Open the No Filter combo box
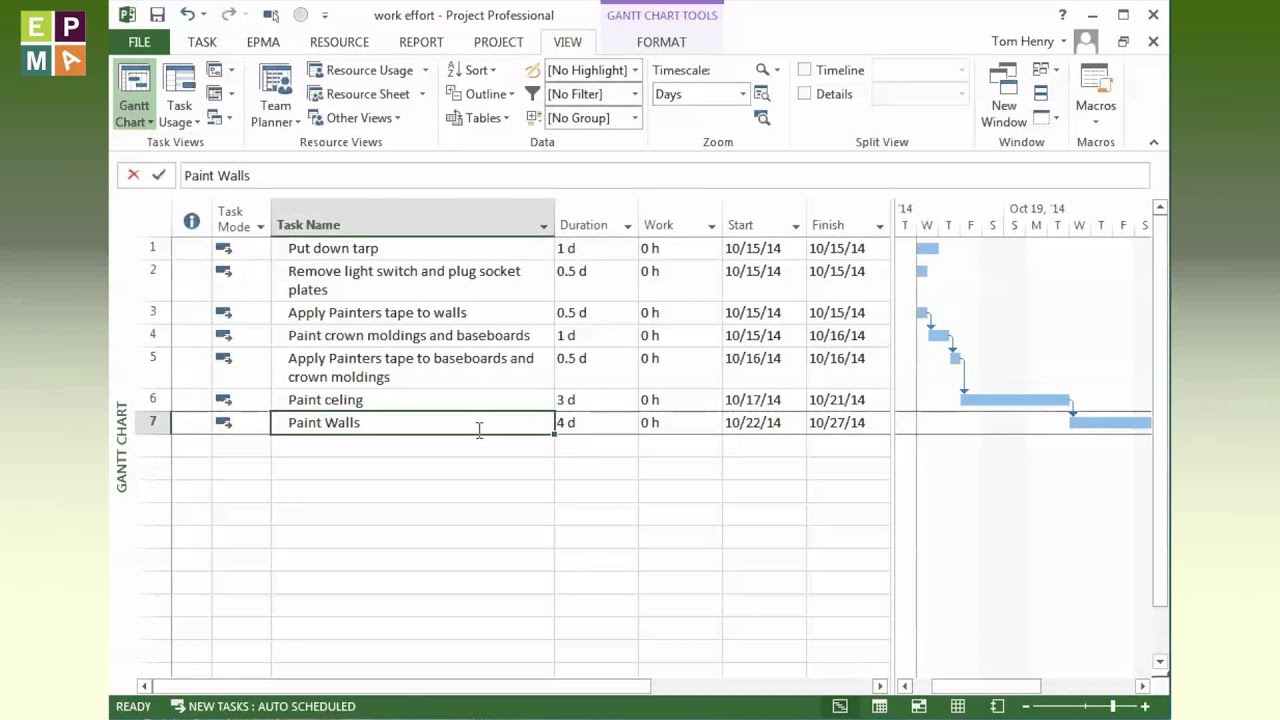 click(x=593, y=94)
